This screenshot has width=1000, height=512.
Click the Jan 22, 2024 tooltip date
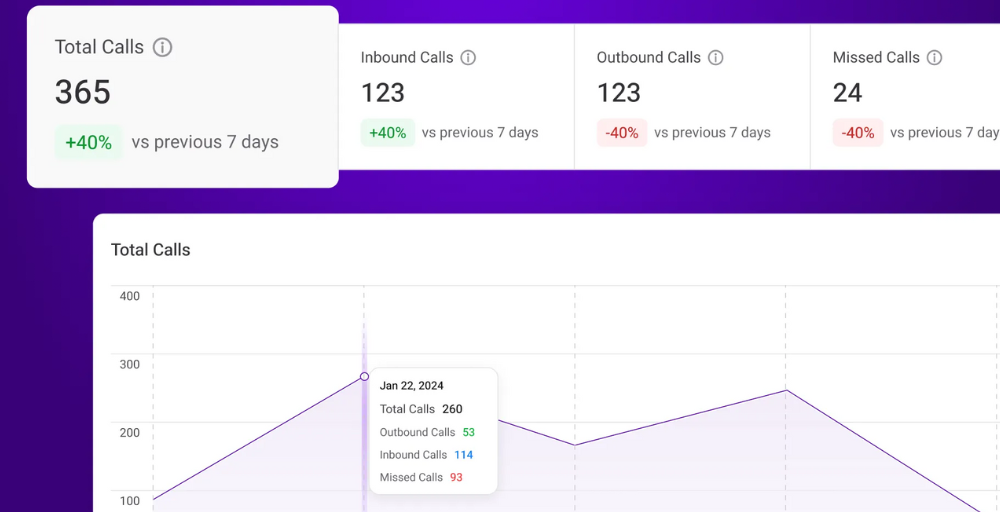(x=411, y=386)
